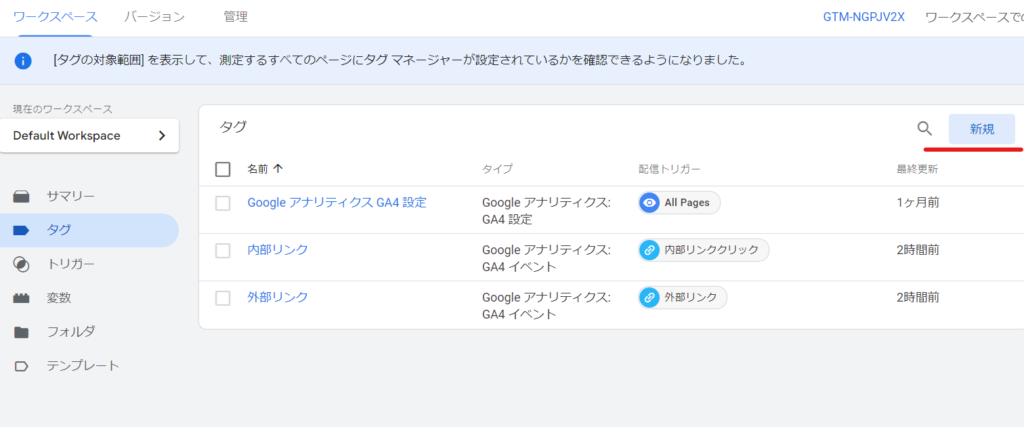Screen dimensions: 1024x427
Task: Click the トリガー circle icon in sidebar
Action: pyautogui.click(x=21, y=264)
